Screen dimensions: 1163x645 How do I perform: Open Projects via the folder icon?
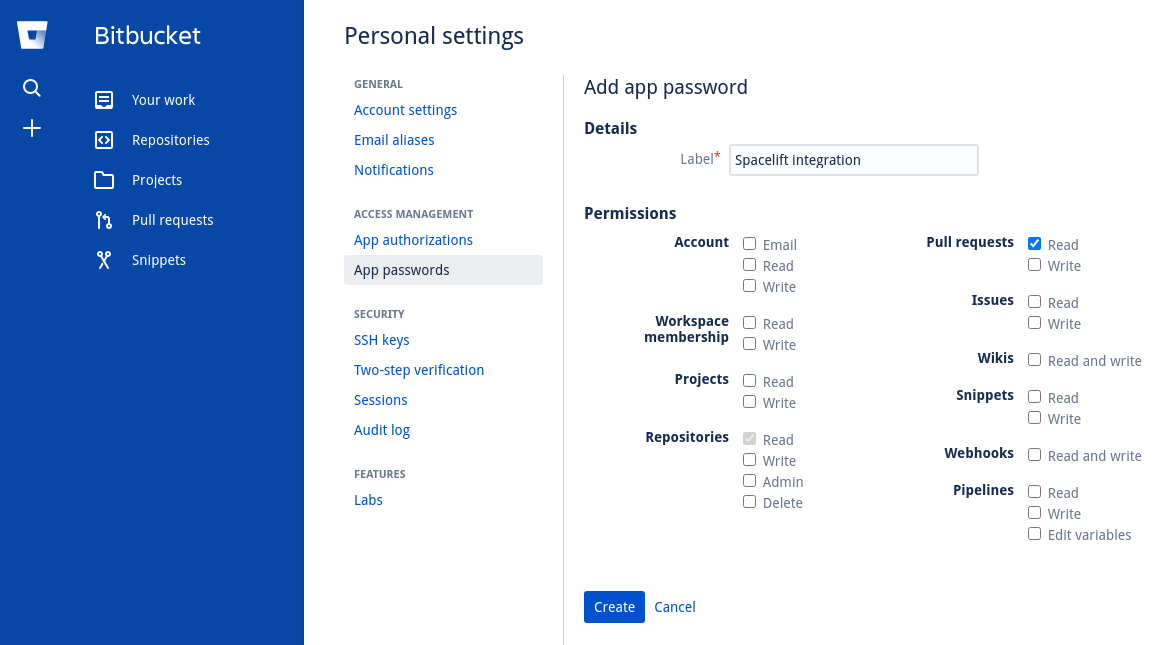point(103,179)
